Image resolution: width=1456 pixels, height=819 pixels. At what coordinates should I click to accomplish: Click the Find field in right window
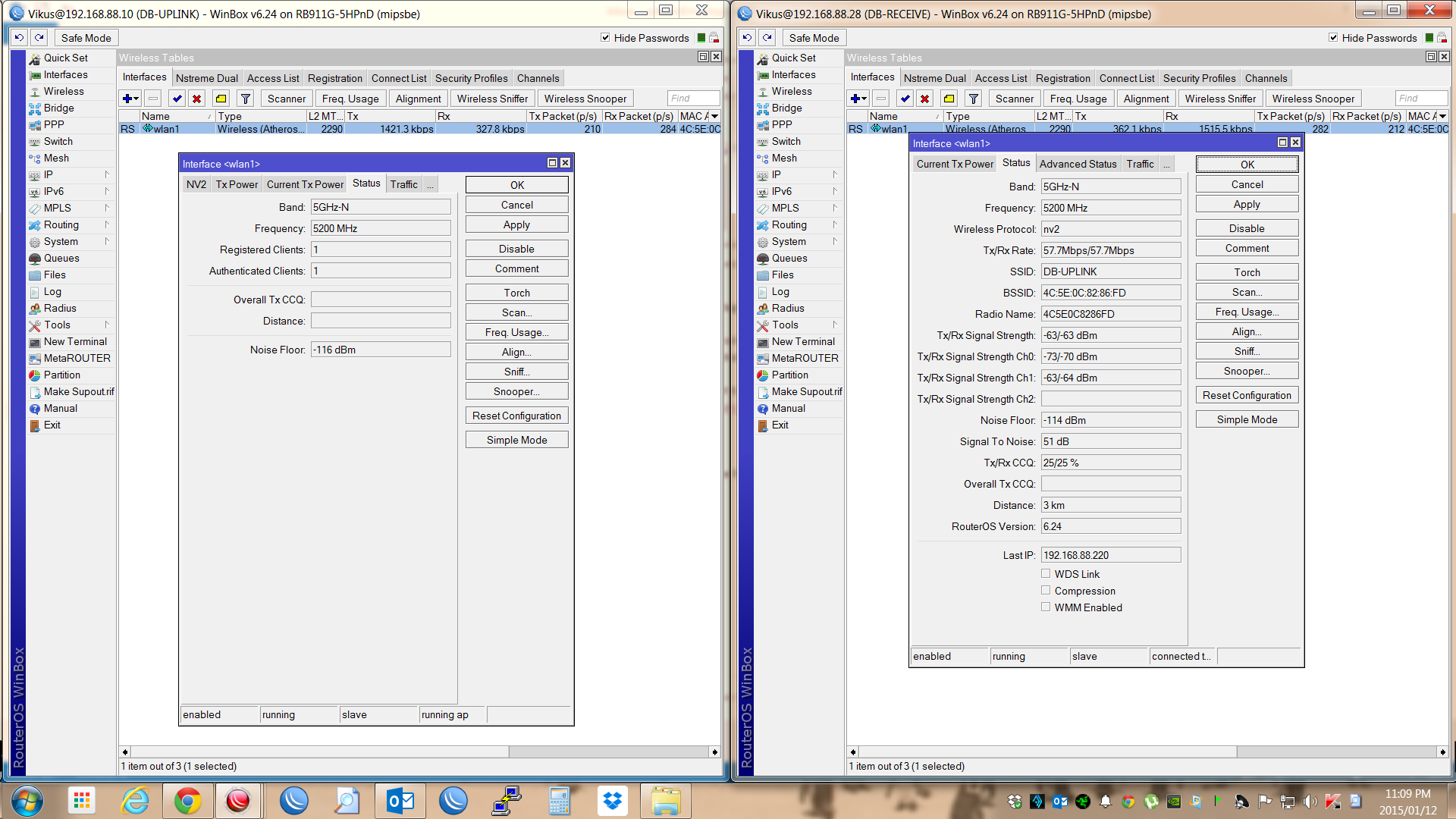tap(1421, 99)
